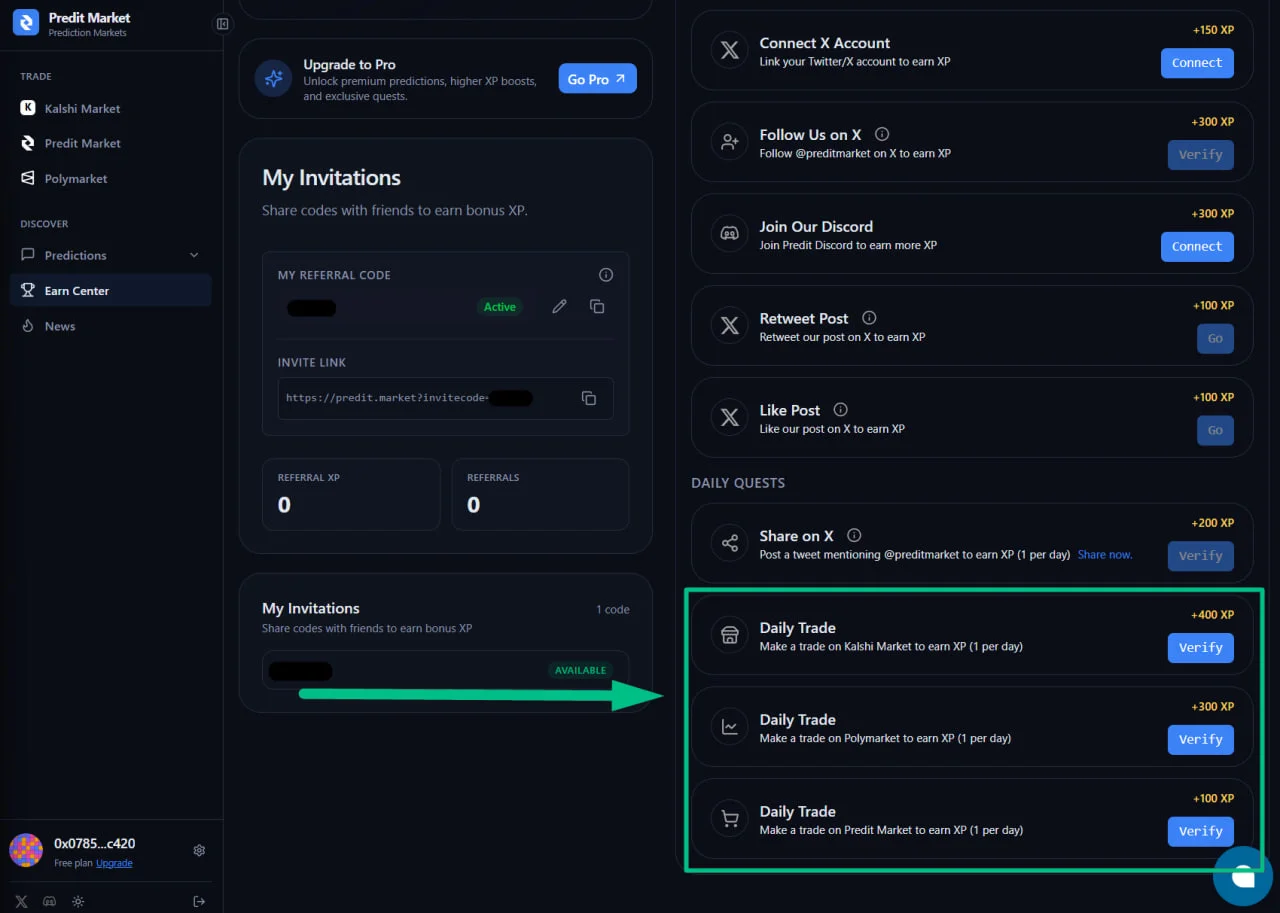This screenshot has height=913, width=1280.
Task: Verify the Share on X quest
Action: (x=1200, y=556)
